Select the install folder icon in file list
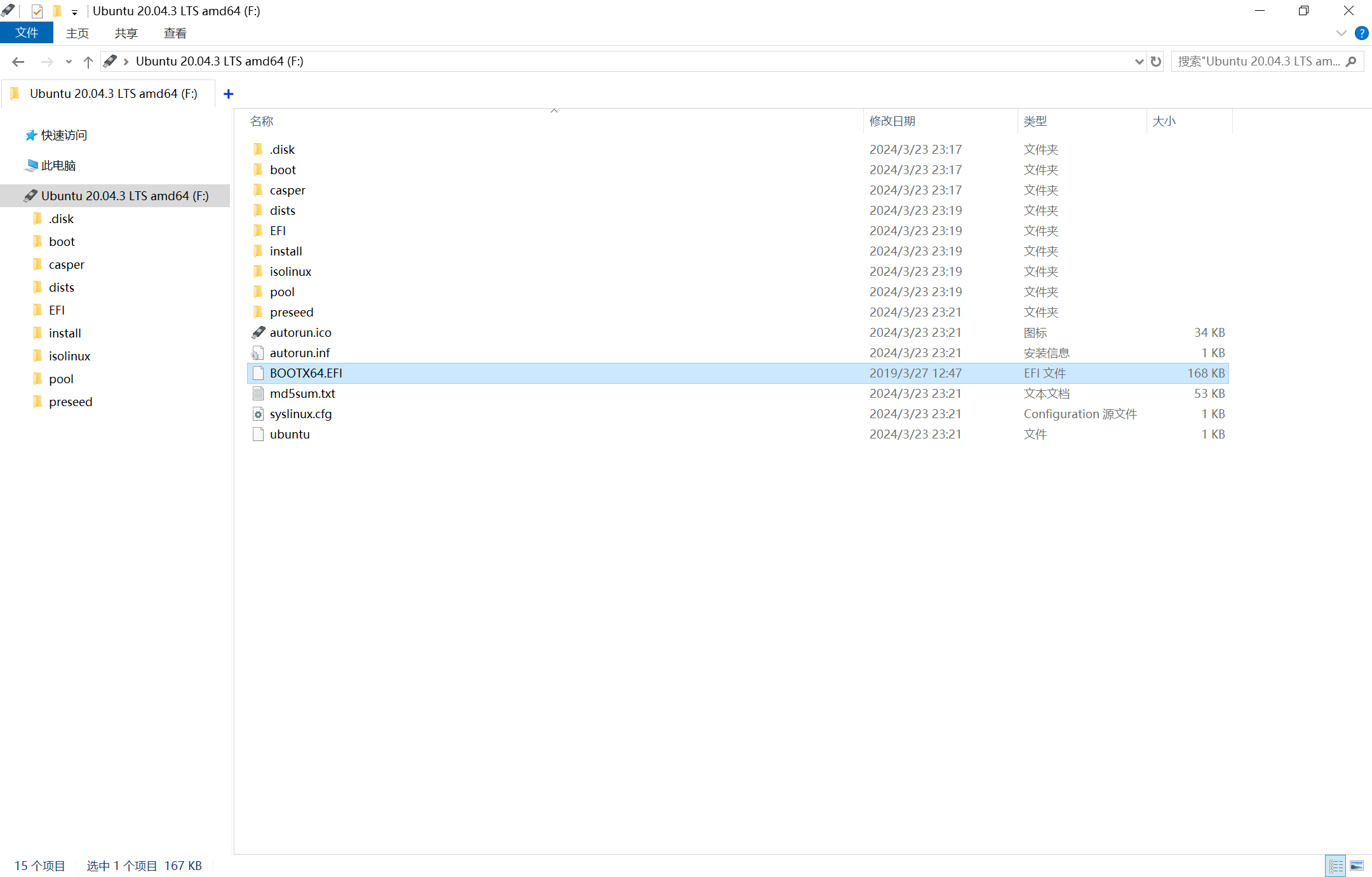 tap(258, 251)
